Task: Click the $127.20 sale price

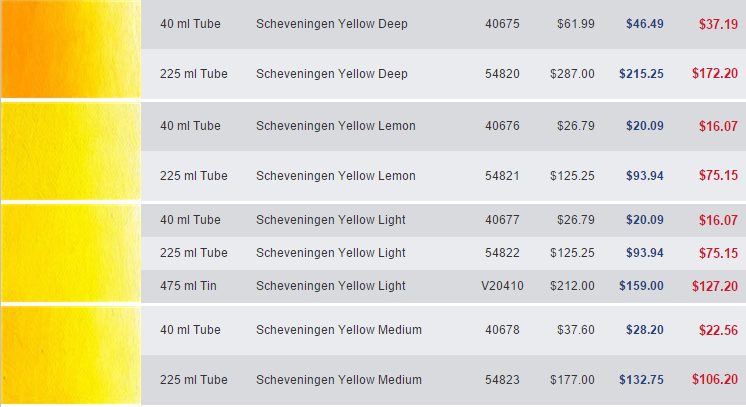Action: point(714,286)
